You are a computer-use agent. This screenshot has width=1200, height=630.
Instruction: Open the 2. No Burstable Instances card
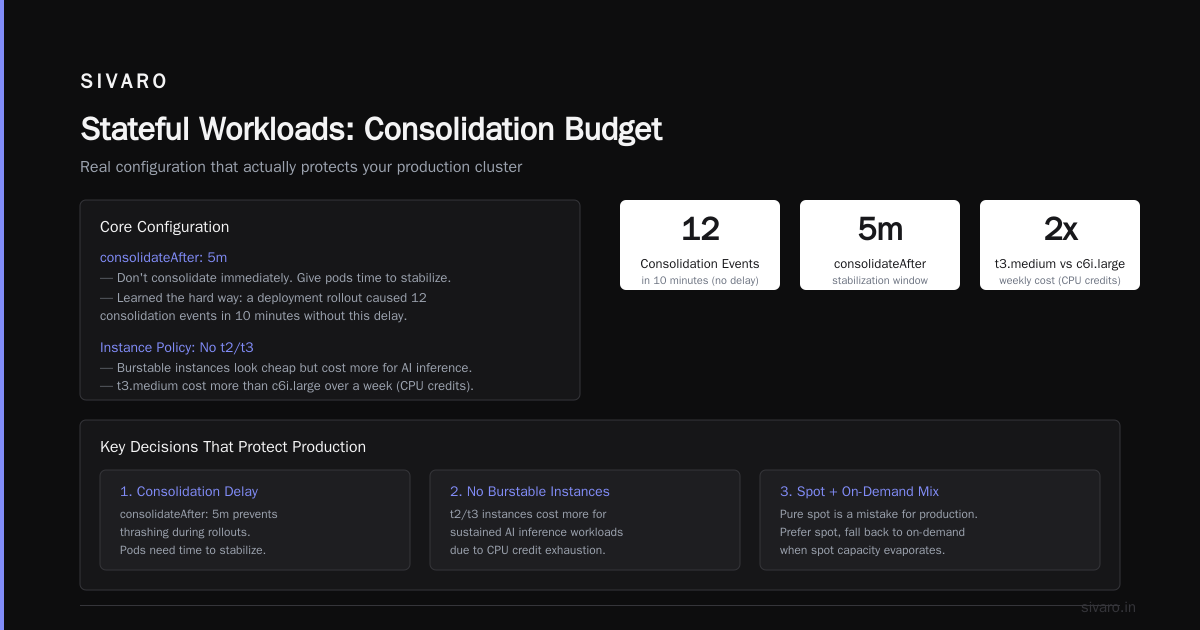(585, 520)
